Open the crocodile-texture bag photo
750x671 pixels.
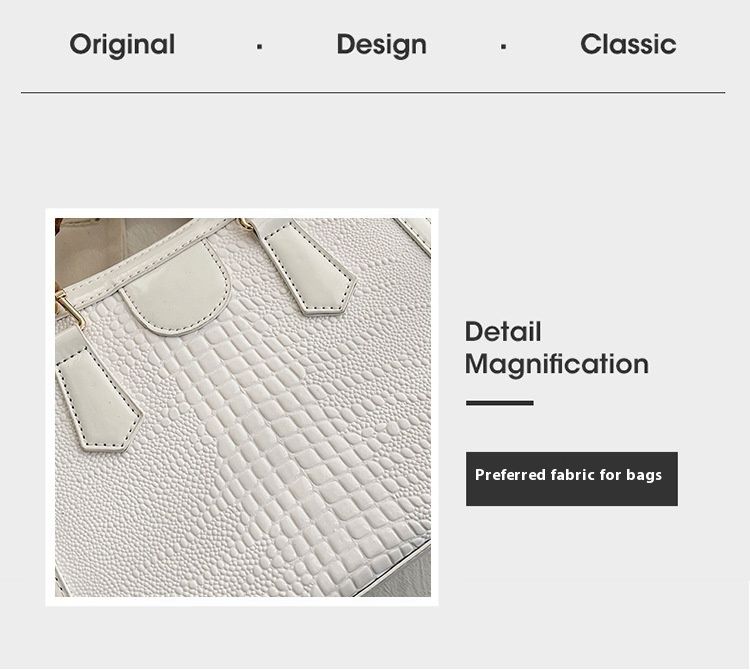click(x=243, y=407)
